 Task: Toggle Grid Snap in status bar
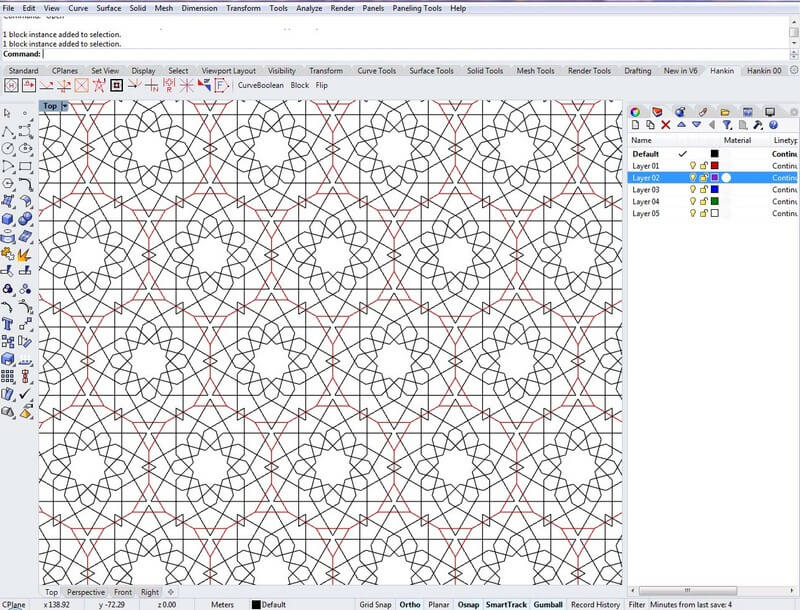375,604
